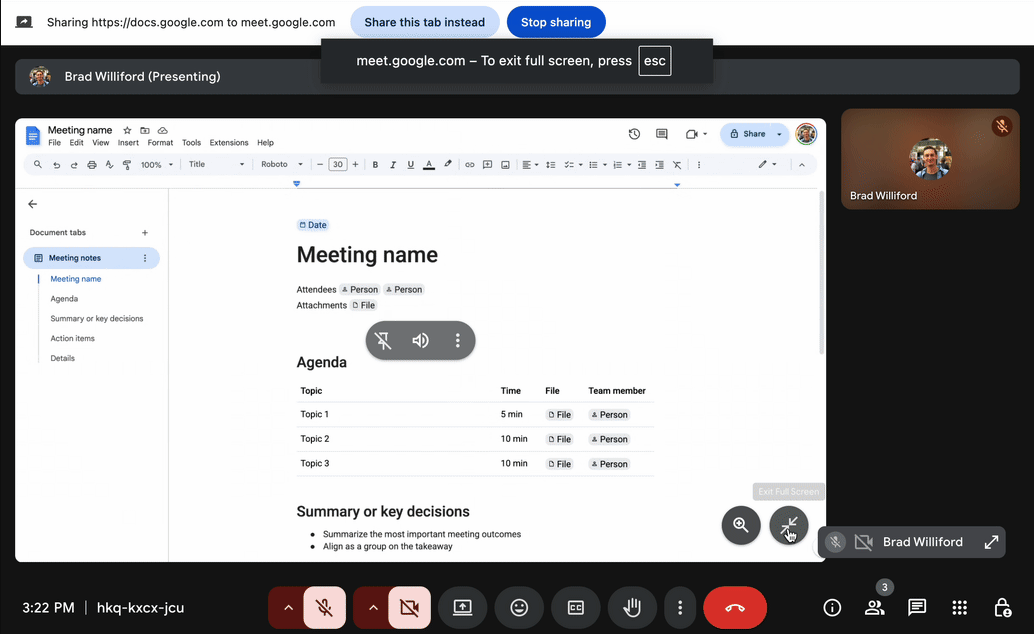This screenshot has height=634, width=1034.
Task: Click Brad Williford video thumbnail
Action: click(x=930, y=159)
